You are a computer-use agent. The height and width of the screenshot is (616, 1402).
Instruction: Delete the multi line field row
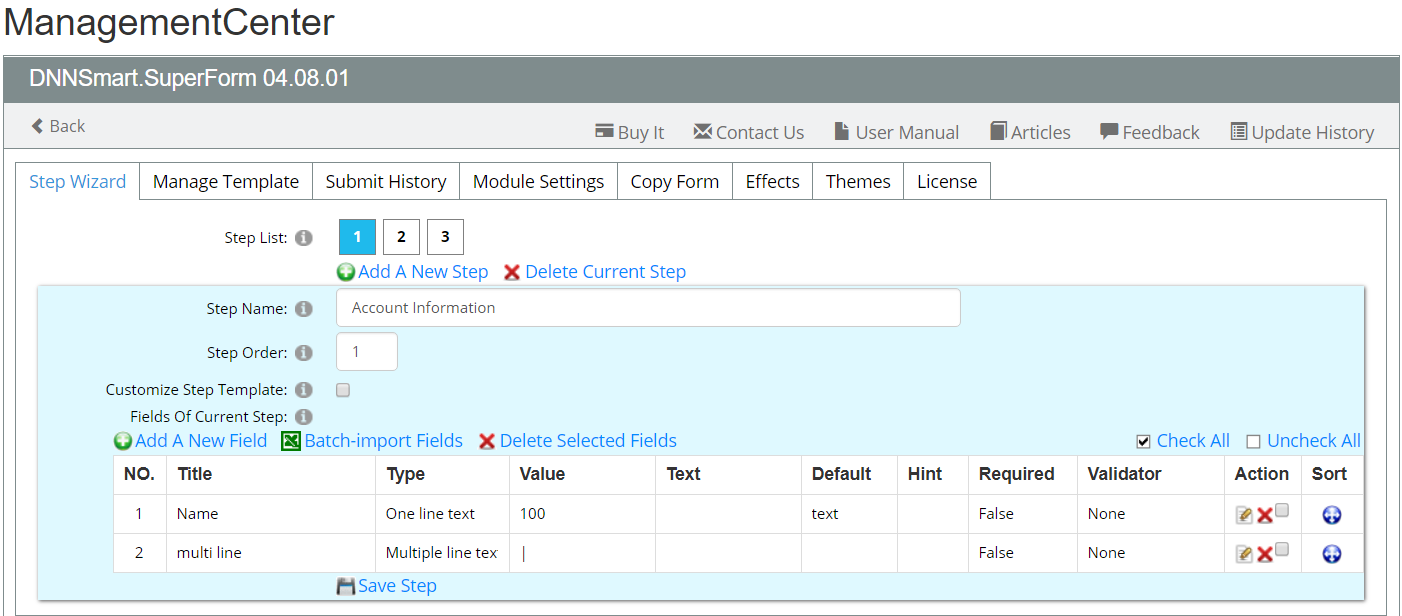[x=1264, y=554]
